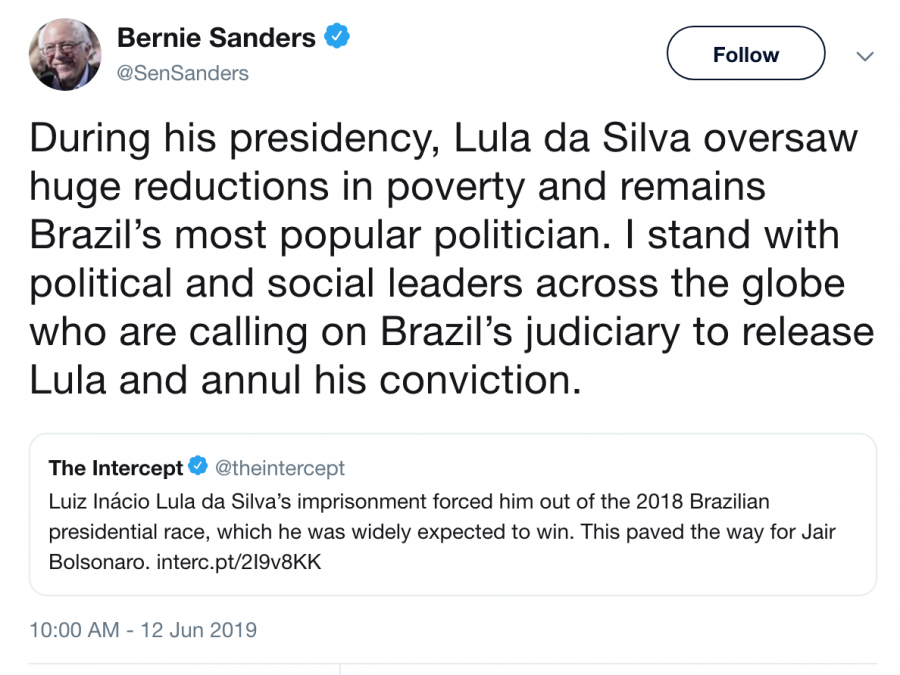This screenshot has height=675, width=900.
Task: Click "Luiz Inácio Lula da Silva's imprisonment" text
Action: pos(232,501)
